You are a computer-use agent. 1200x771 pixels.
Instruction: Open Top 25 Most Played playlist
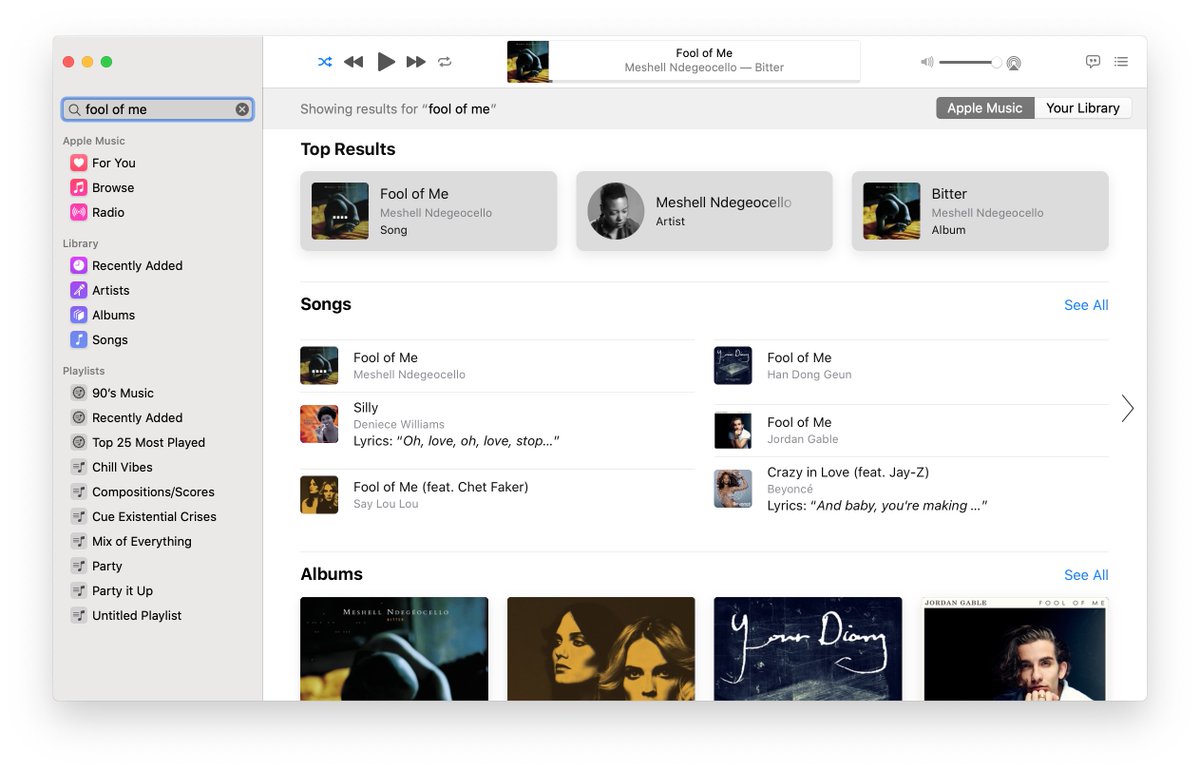click(x=138, y=443)
